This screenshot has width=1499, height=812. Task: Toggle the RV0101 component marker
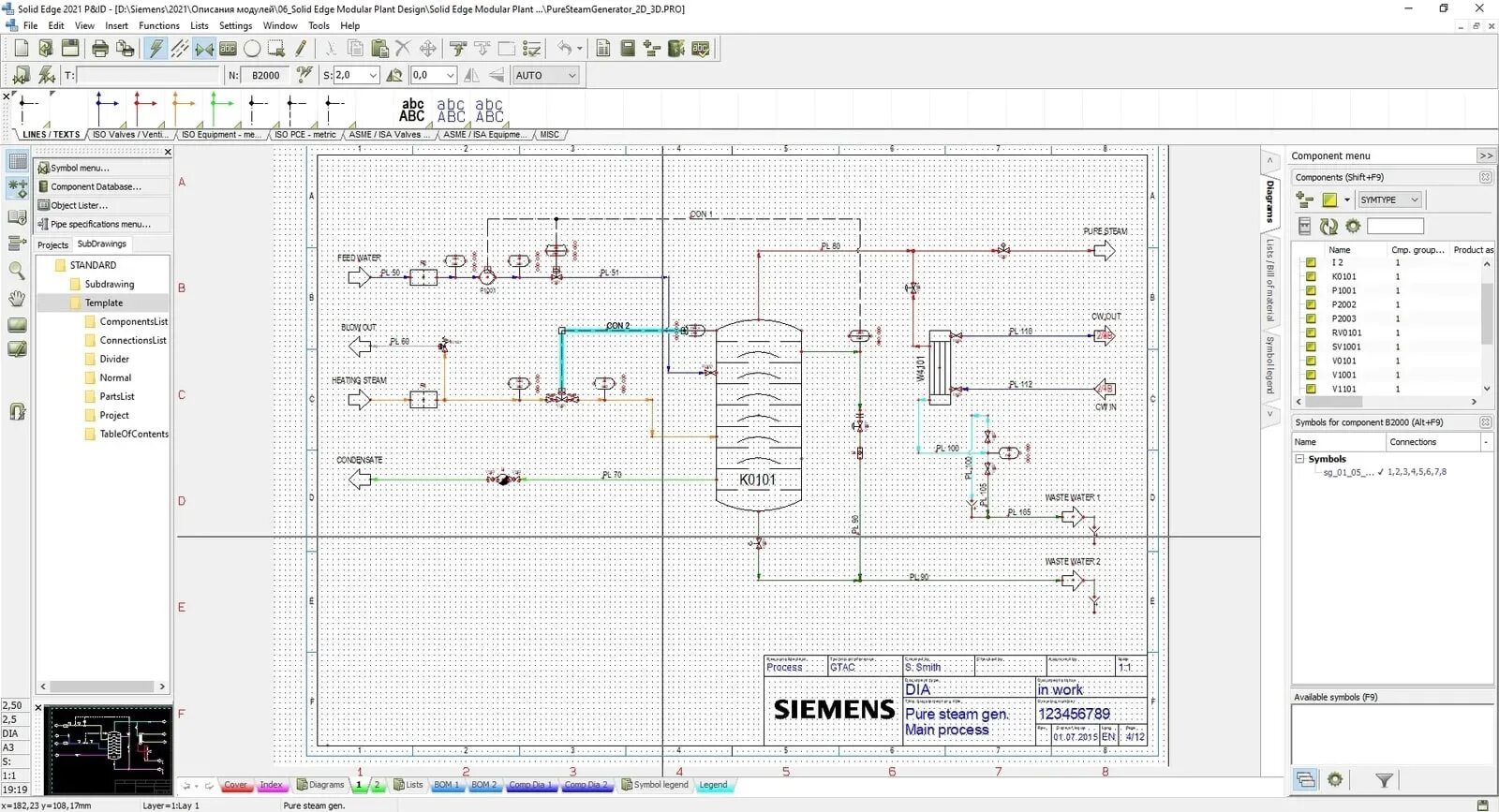pos(1311,332)
